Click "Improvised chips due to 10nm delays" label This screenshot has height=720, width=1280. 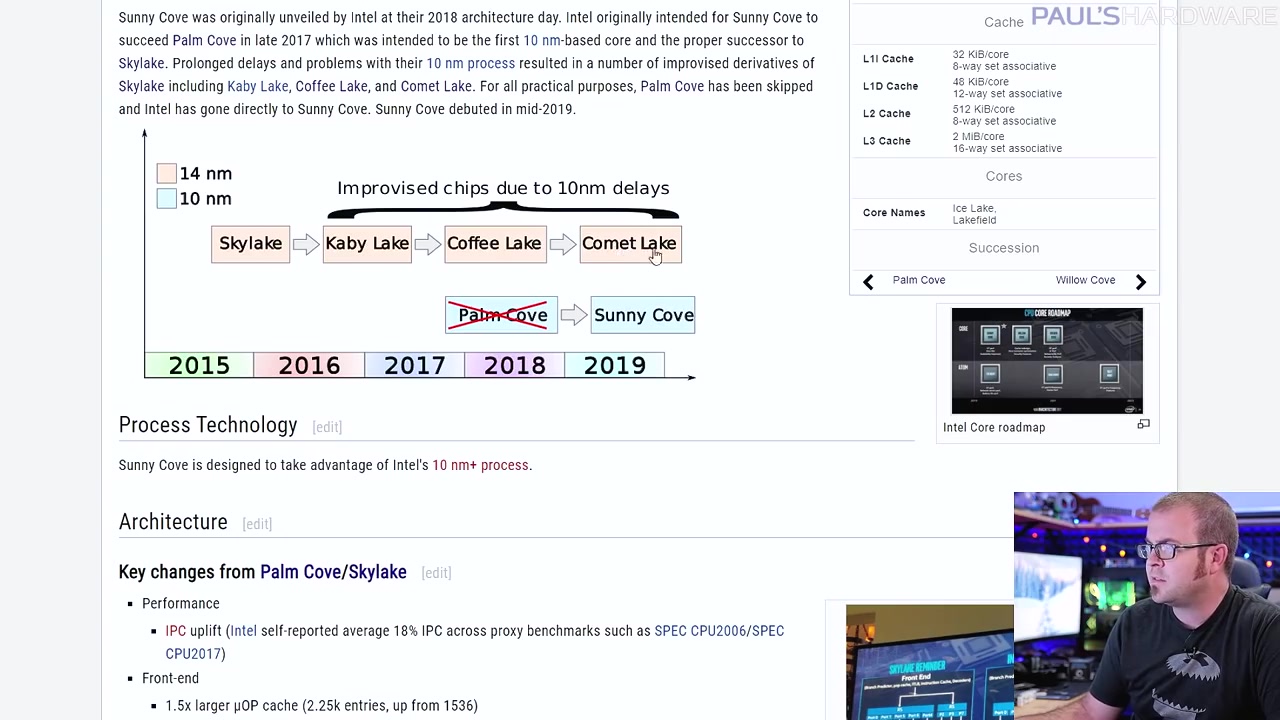pos(503,188)
